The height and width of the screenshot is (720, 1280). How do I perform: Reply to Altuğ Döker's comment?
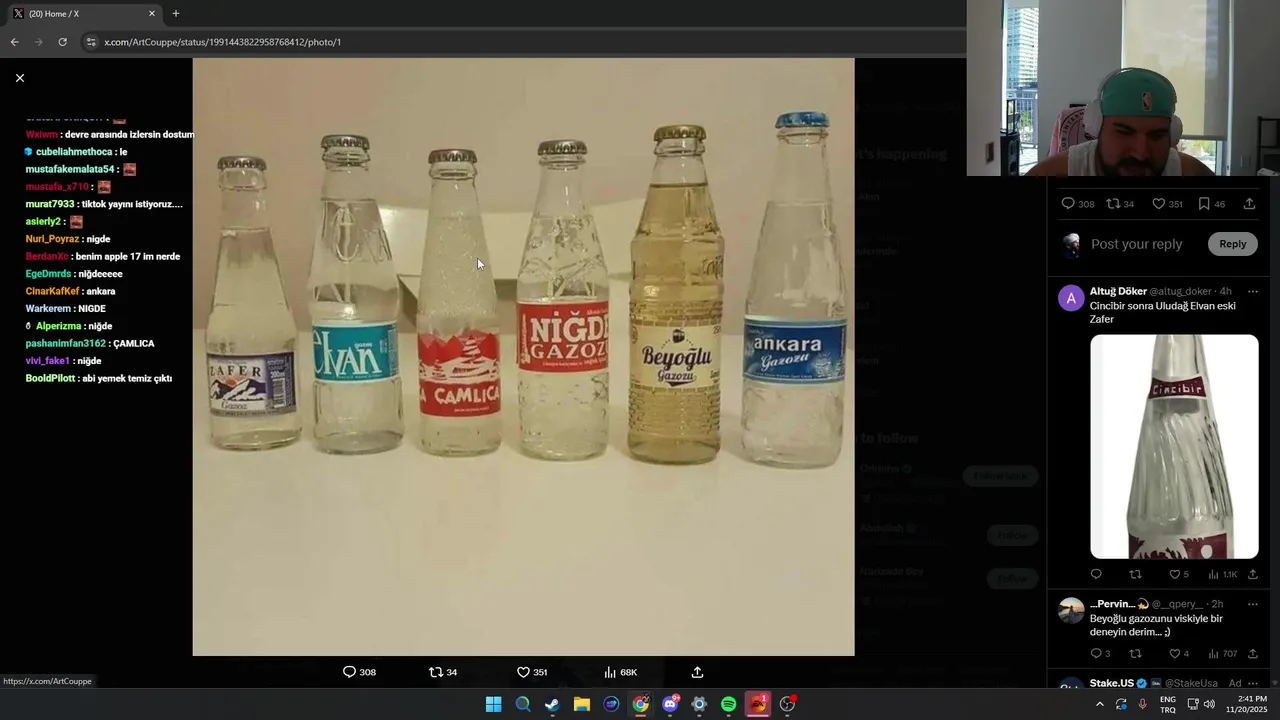point(1096,574)
